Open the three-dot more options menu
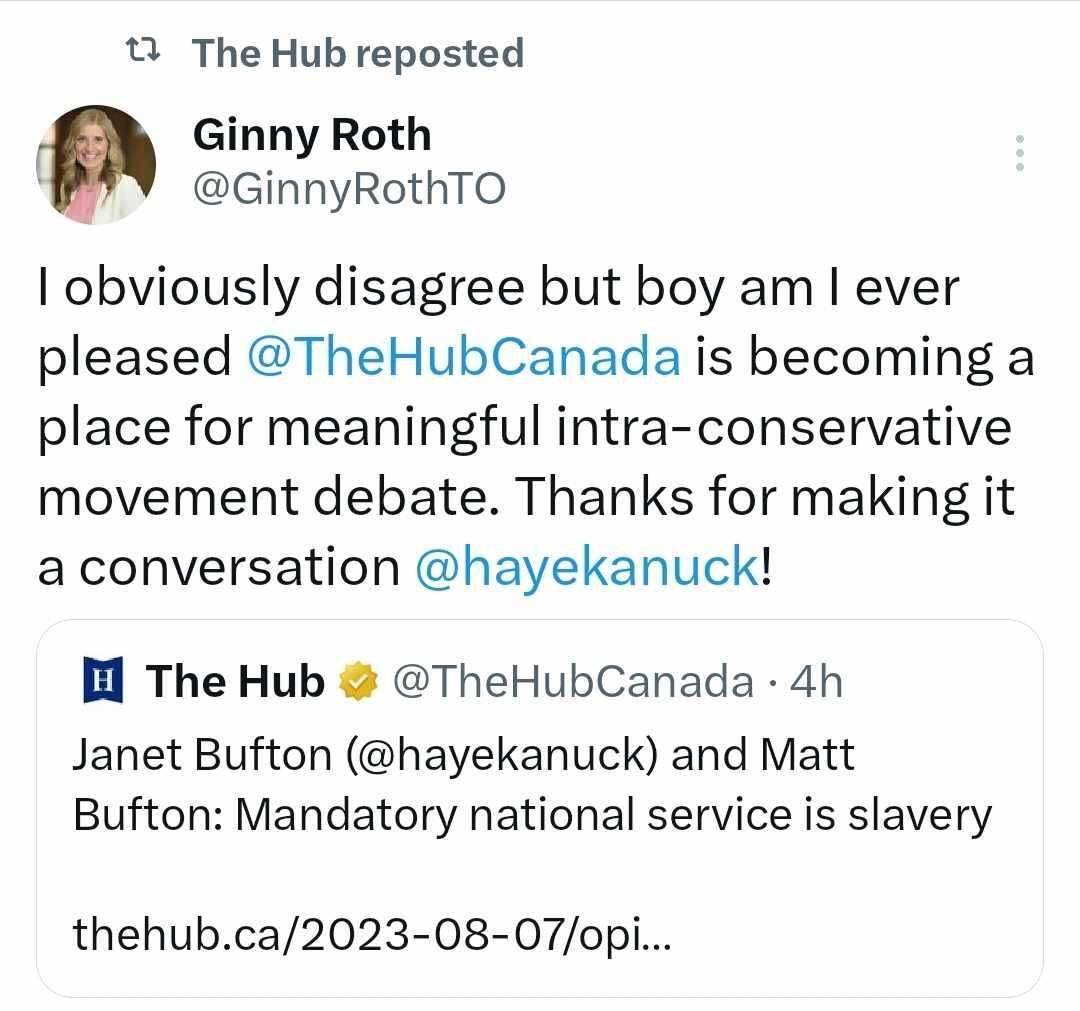The width and height of the screenshot is (1080, 1011). (1020, 153)
